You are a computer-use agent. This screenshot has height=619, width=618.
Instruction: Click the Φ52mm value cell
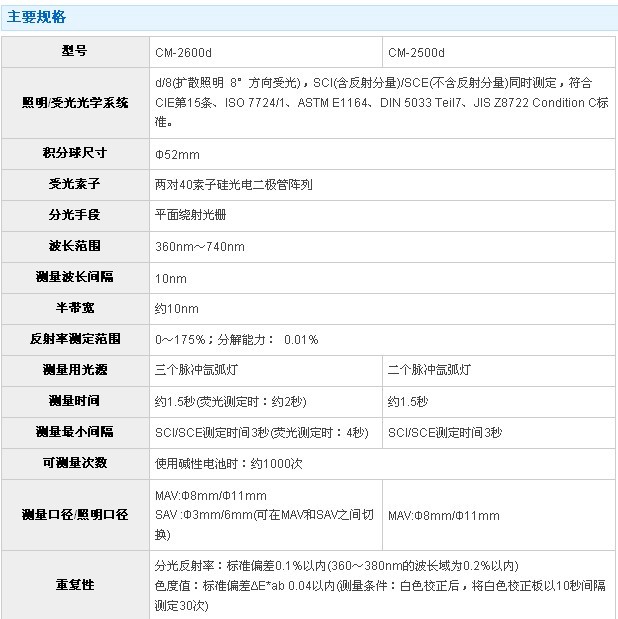[x=178, y=155]
